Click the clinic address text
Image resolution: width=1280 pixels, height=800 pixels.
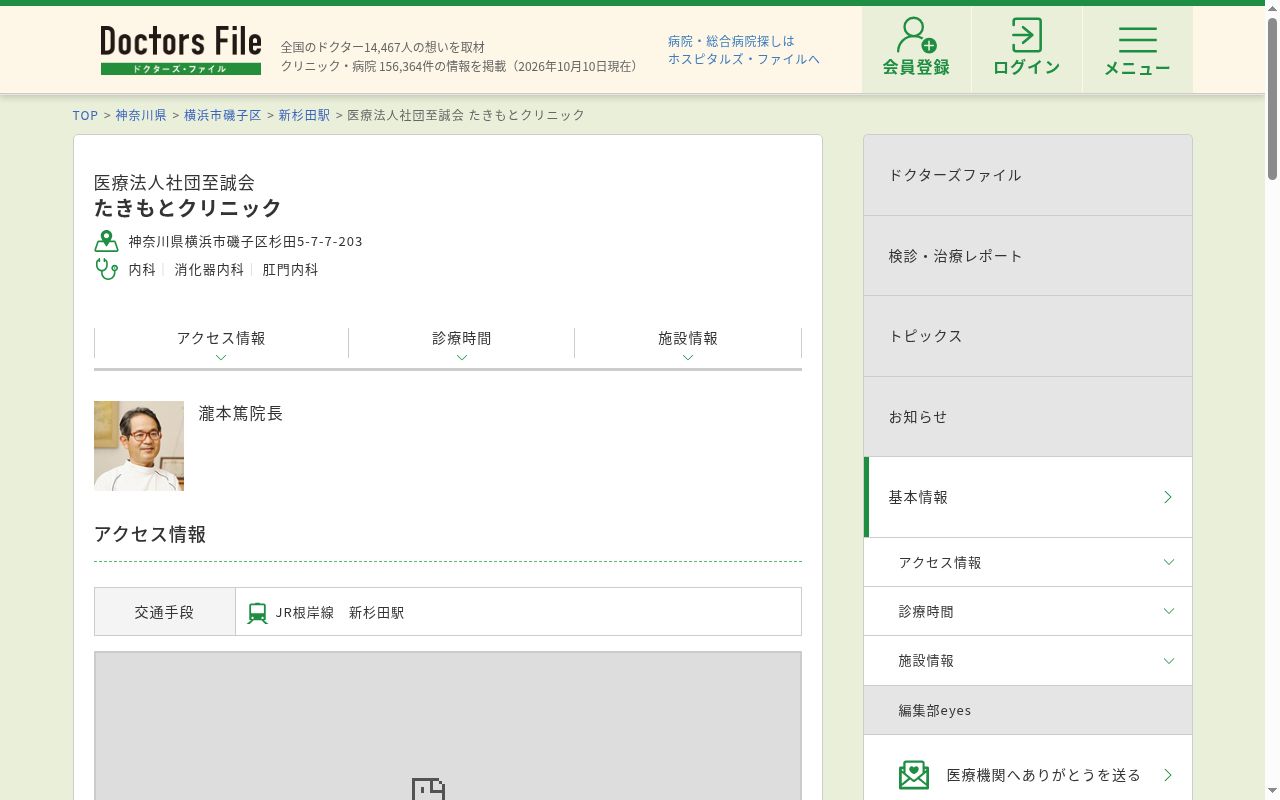pyautogui.click(x=245, y=242)
